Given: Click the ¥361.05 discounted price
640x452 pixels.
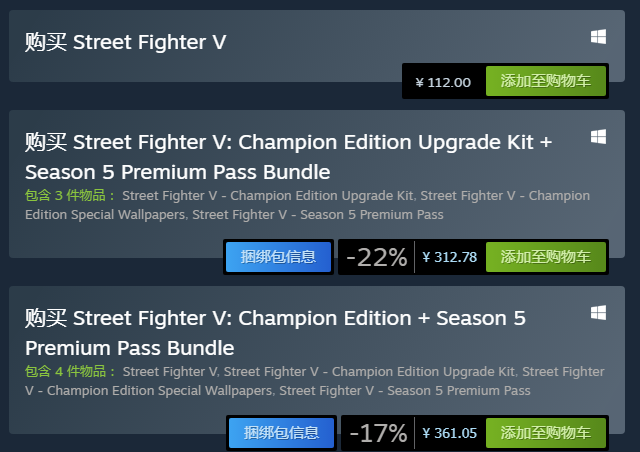Looking at the screenshot, I should [449, 433].
